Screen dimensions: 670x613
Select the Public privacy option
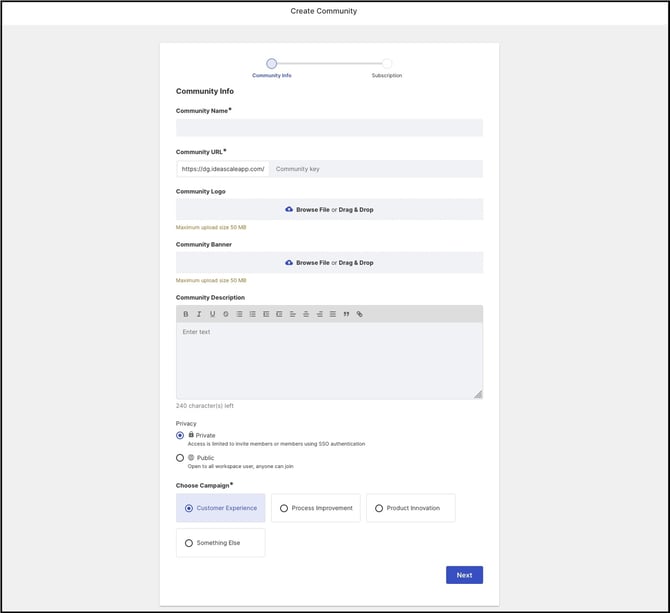click(x=180, y=458)
